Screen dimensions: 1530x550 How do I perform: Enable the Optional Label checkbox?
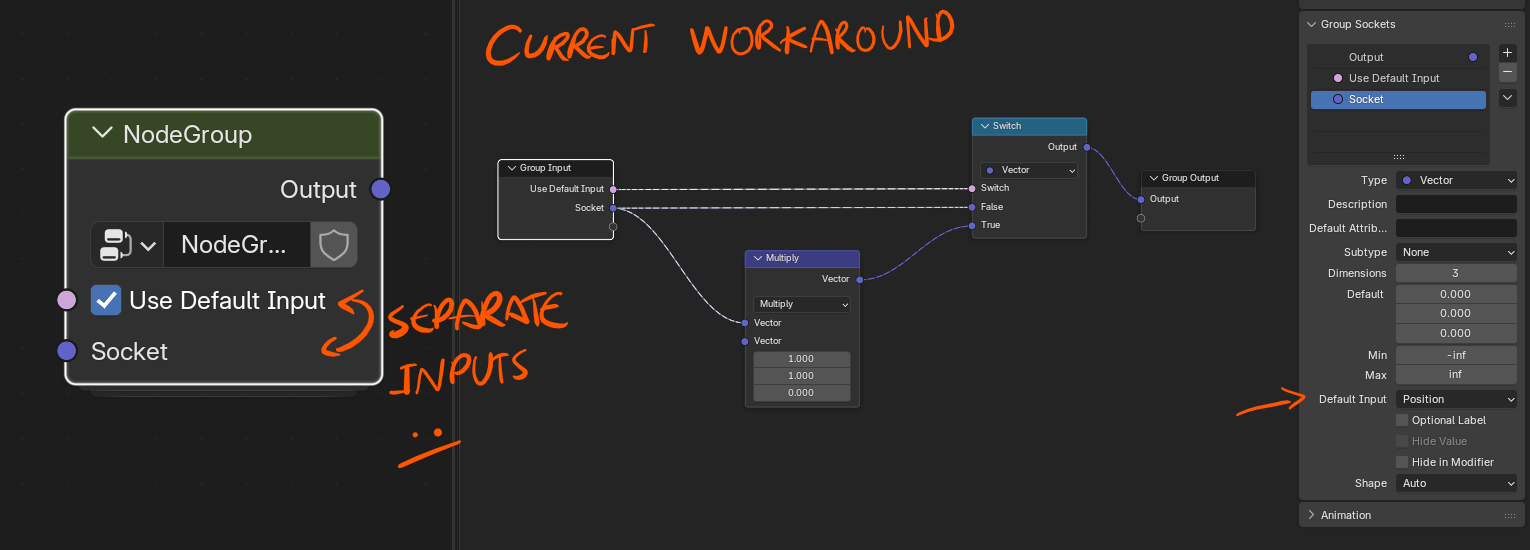coord(1402,420)
